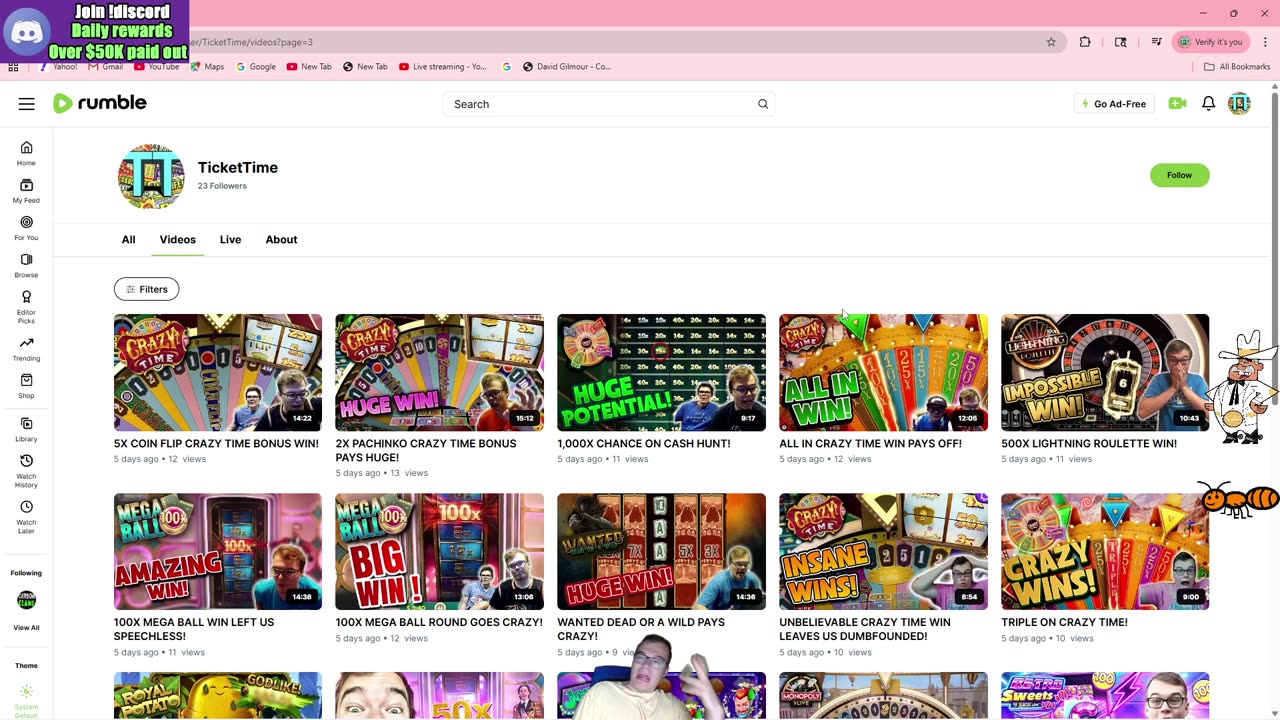This screenshot has height=720, width=1280.
Task: Open Shop in sidebar
Action: point(26,386)
